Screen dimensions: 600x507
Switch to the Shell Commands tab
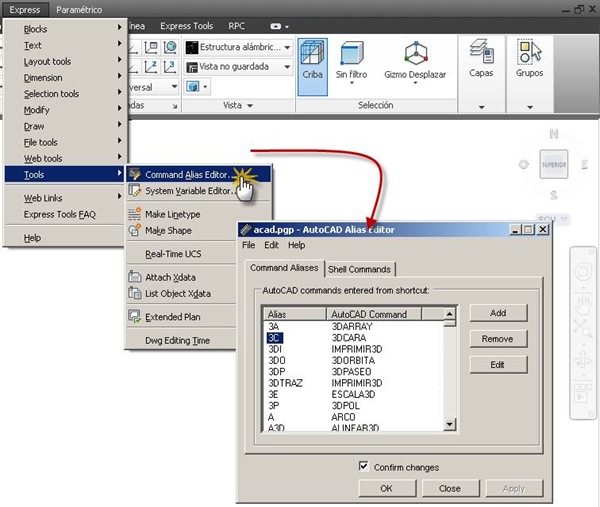point(359,269)
